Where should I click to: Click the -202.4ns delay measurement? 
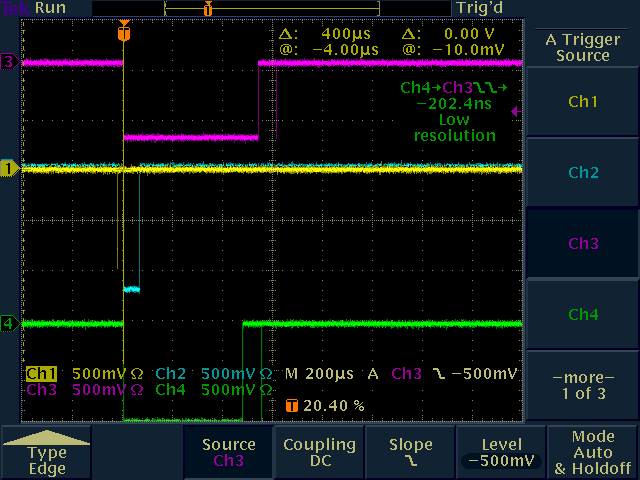pyautogui.click(x=454, y=104)
